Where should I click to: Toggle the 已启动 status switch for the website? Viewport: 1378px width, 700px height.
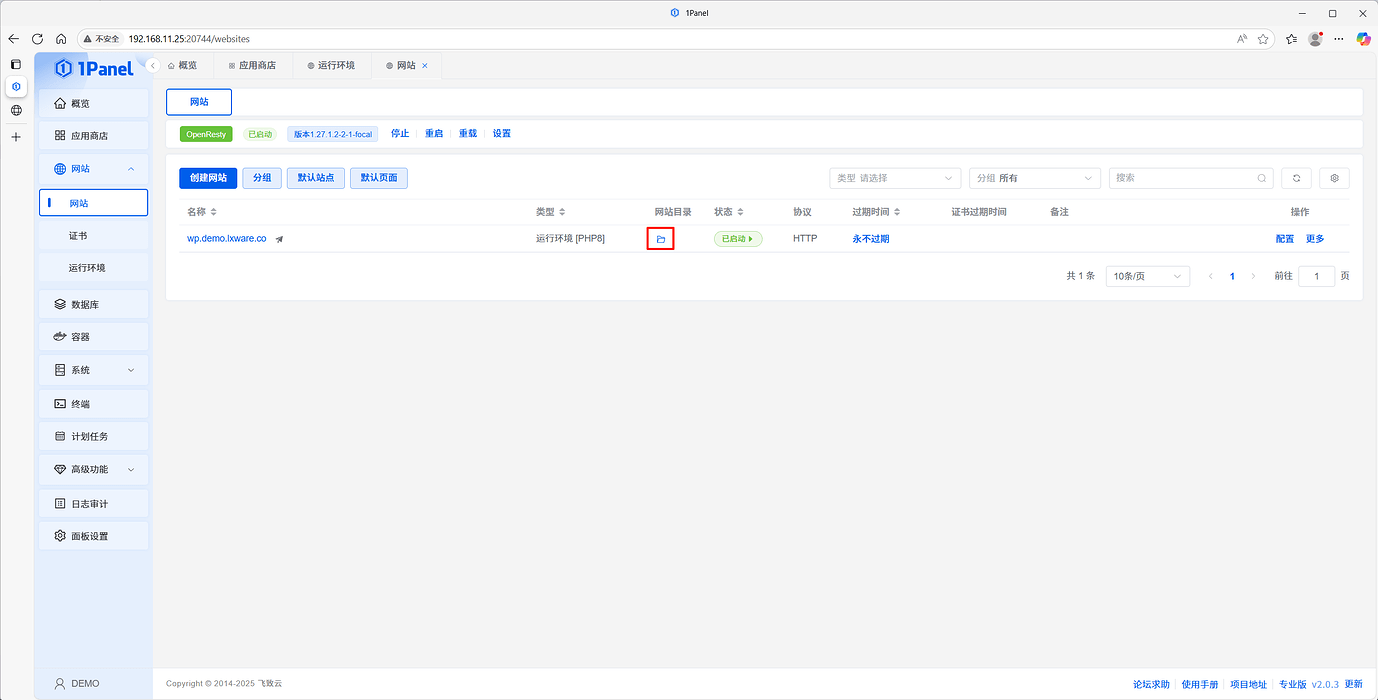[x=737, y=238]
